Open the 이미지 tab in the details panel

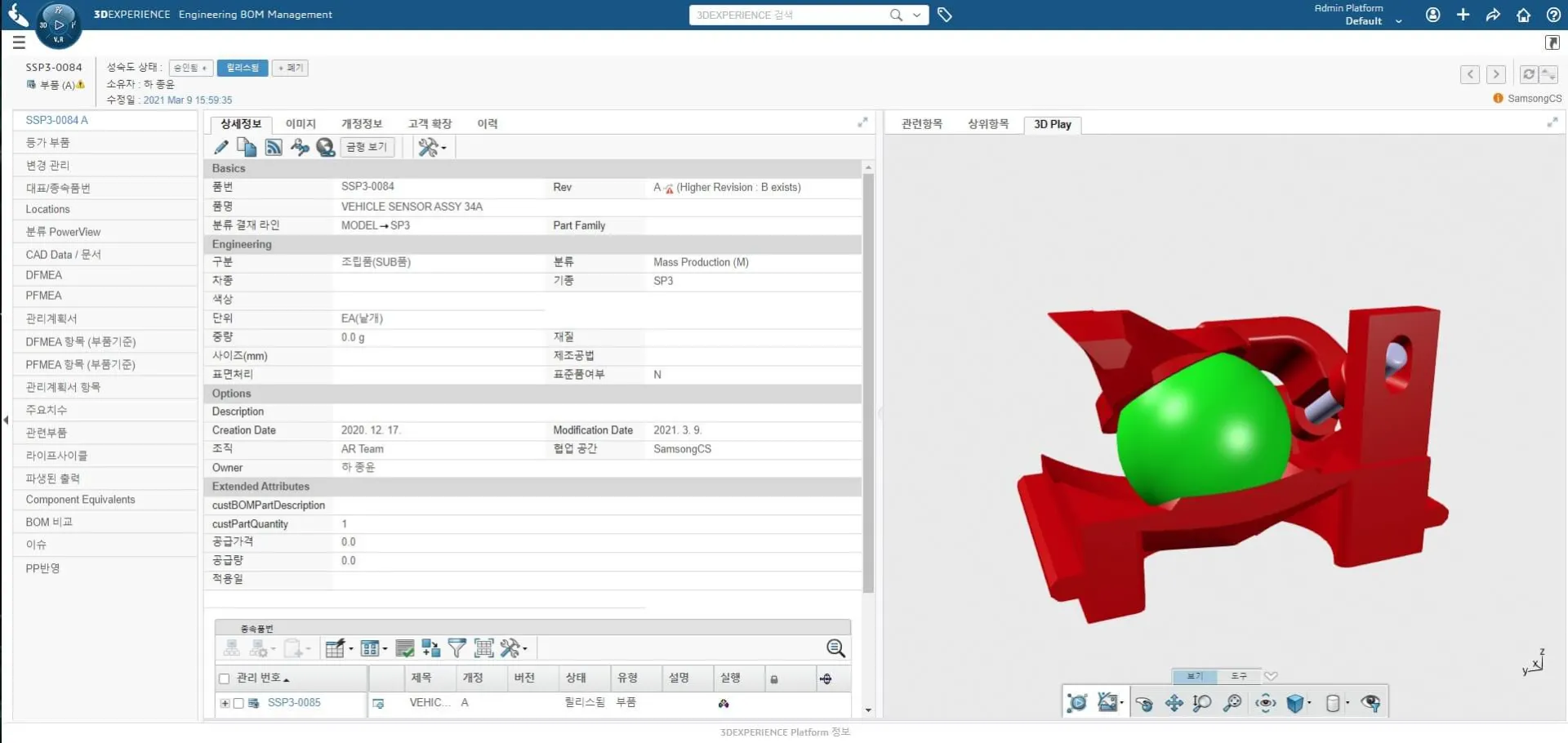[300, 123]
